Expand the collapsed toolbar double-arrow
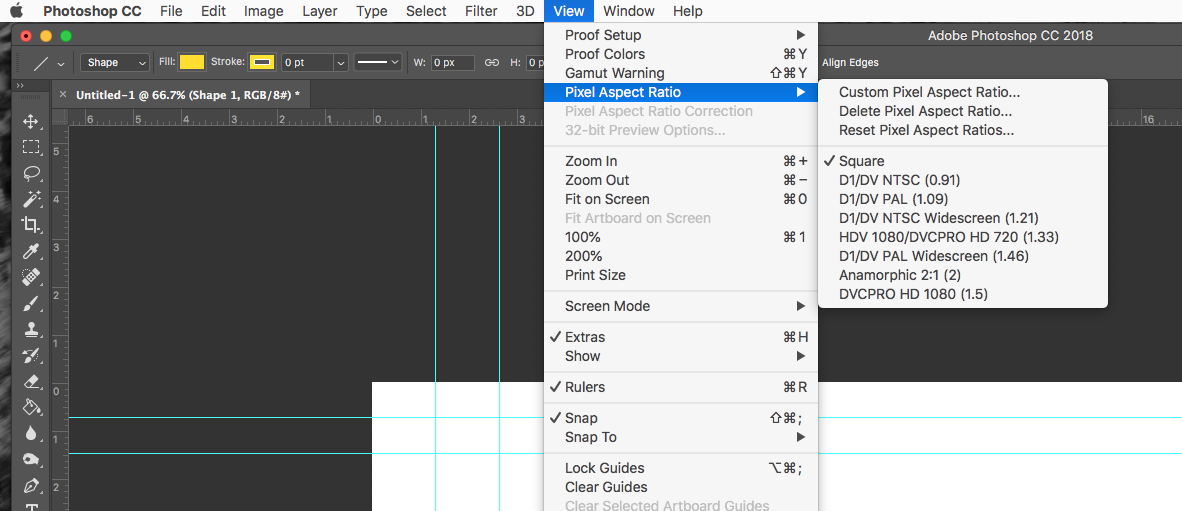This screenshot has height=511, width=1182. pos(20,85)
